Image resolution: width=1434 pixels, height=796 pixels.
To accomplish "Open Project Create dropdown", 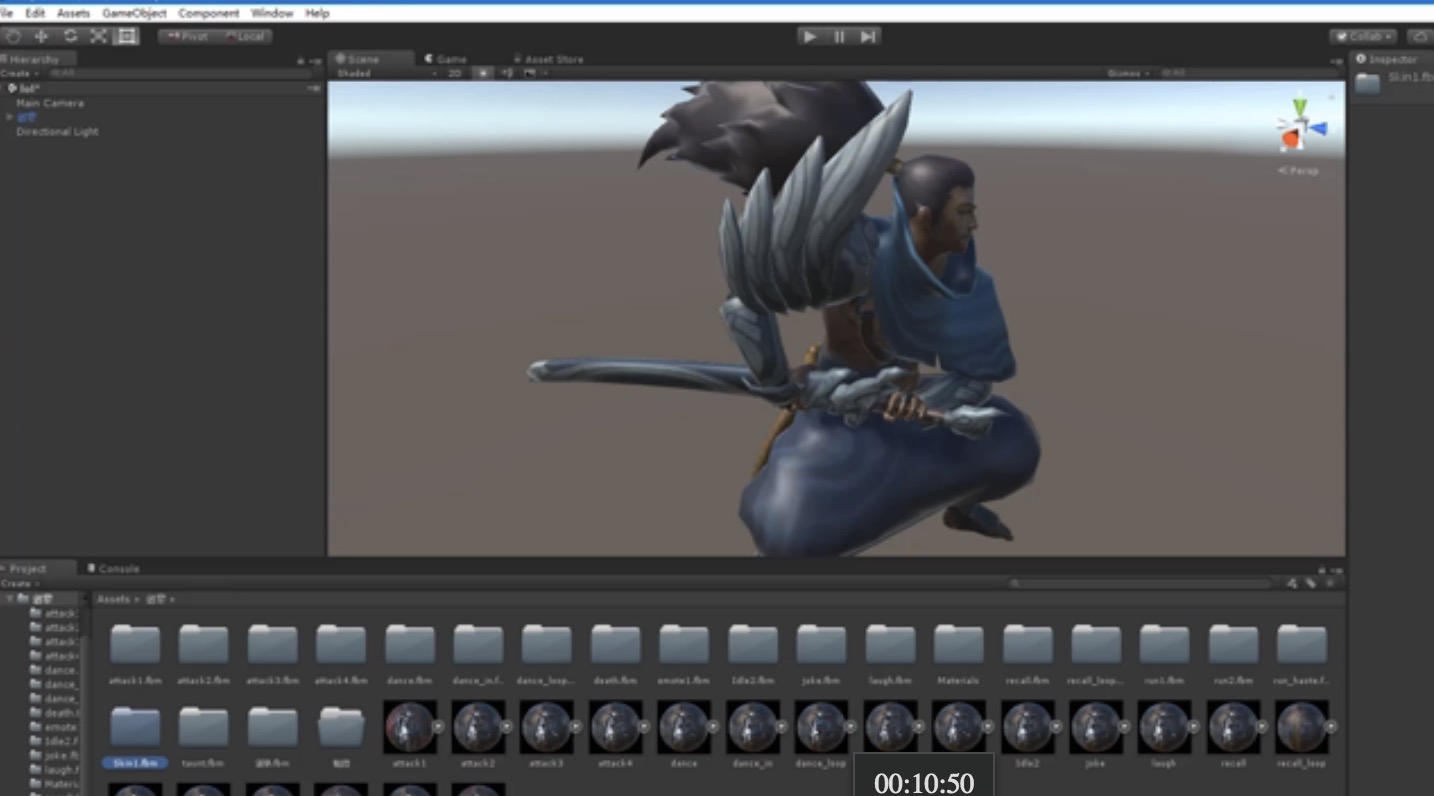I will (x=19, y=583).
